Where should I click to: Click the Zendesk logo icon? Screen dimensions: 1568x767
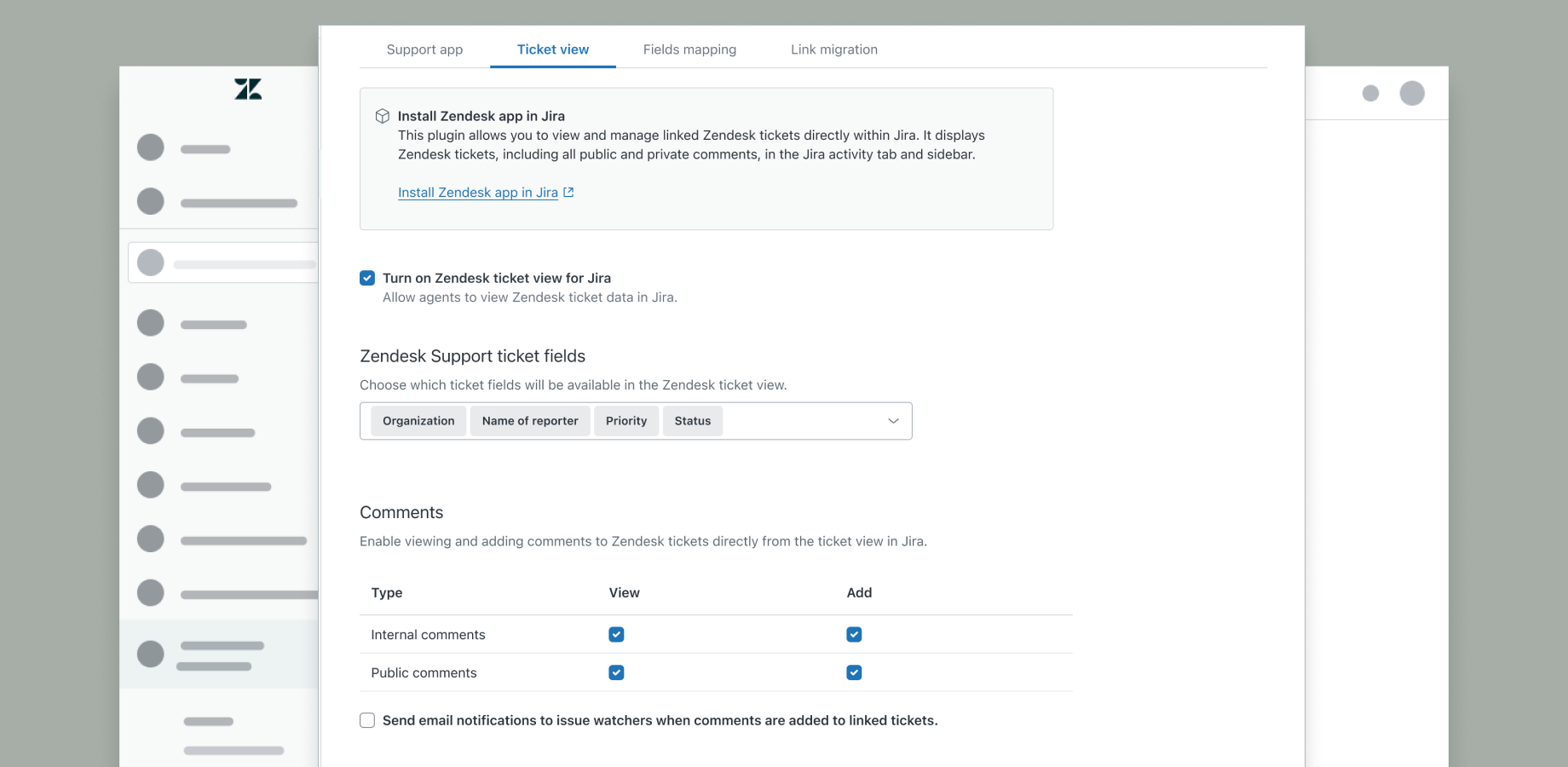[248, 89]
